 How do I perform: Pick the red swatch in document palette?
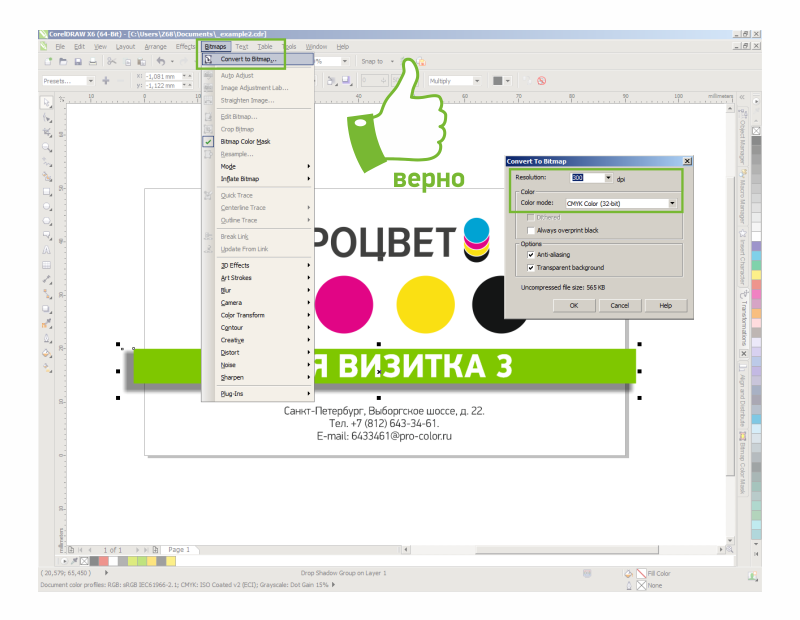(x=104, y=561)
